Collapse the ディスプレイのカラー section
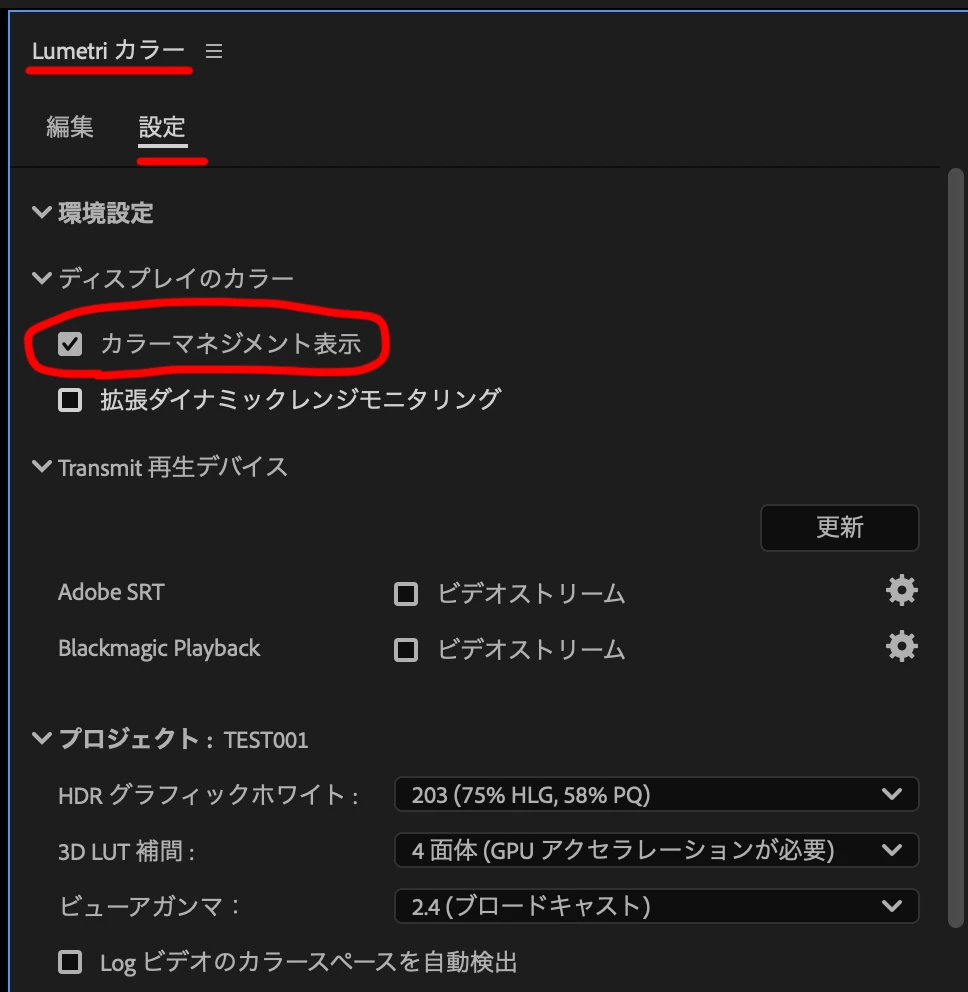The width and height of the screenshot is (968, 992). pos(42,277)
